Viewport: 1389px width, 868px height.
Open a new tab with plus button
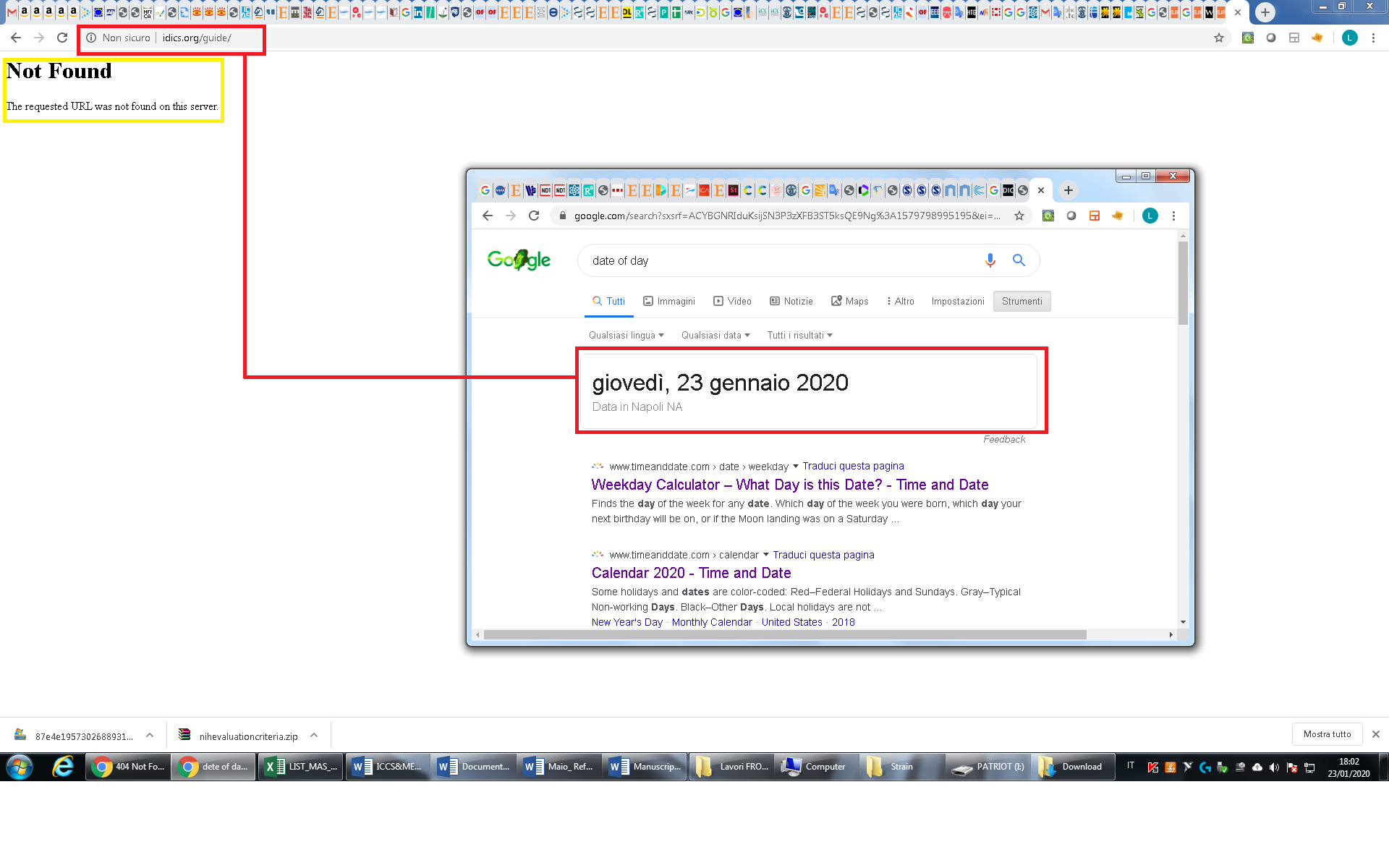pos(1265,12)
